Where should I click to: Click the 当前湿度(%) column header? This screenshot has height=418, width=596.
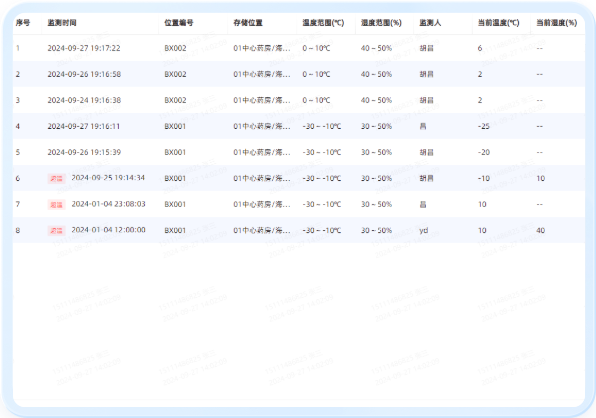click(556, 23)
